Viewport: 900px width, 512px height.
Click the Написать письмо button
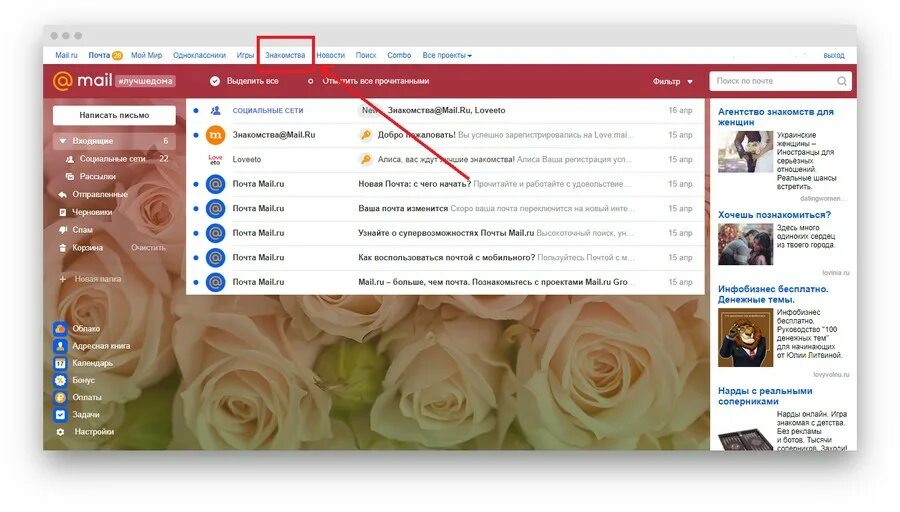click(114, 115)
